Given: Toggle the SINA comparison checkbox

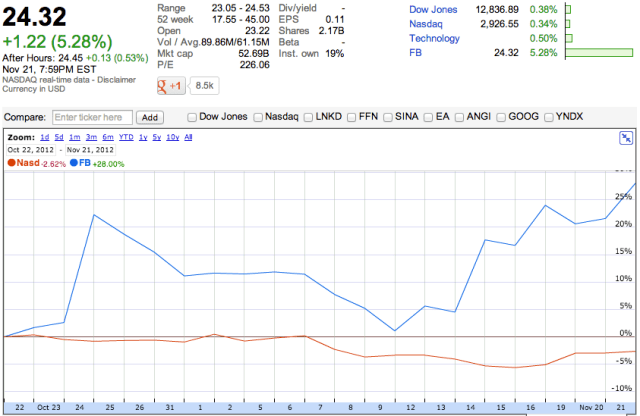Looking at the screenshot, I should click(x=388, y=118).
